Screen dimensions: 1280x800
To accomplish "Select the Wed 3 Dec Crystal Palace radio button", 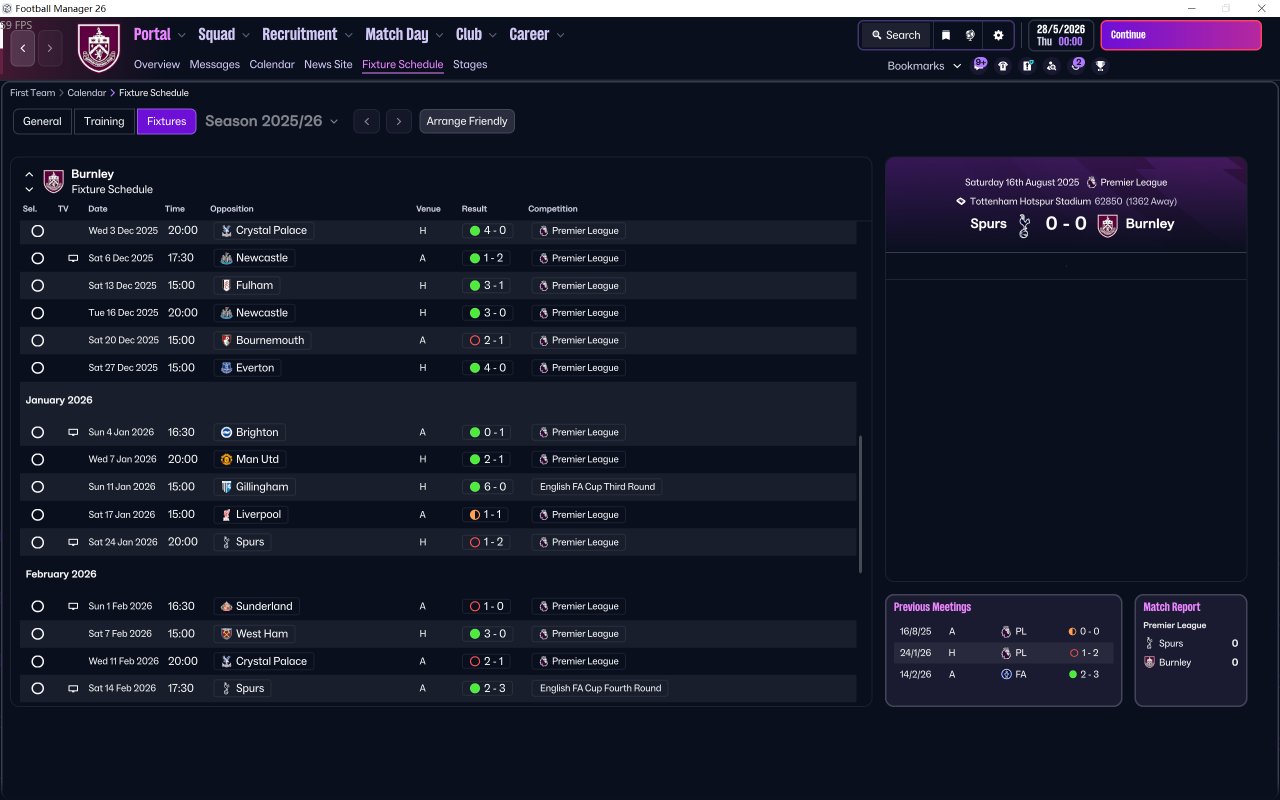I will [38, 231].
